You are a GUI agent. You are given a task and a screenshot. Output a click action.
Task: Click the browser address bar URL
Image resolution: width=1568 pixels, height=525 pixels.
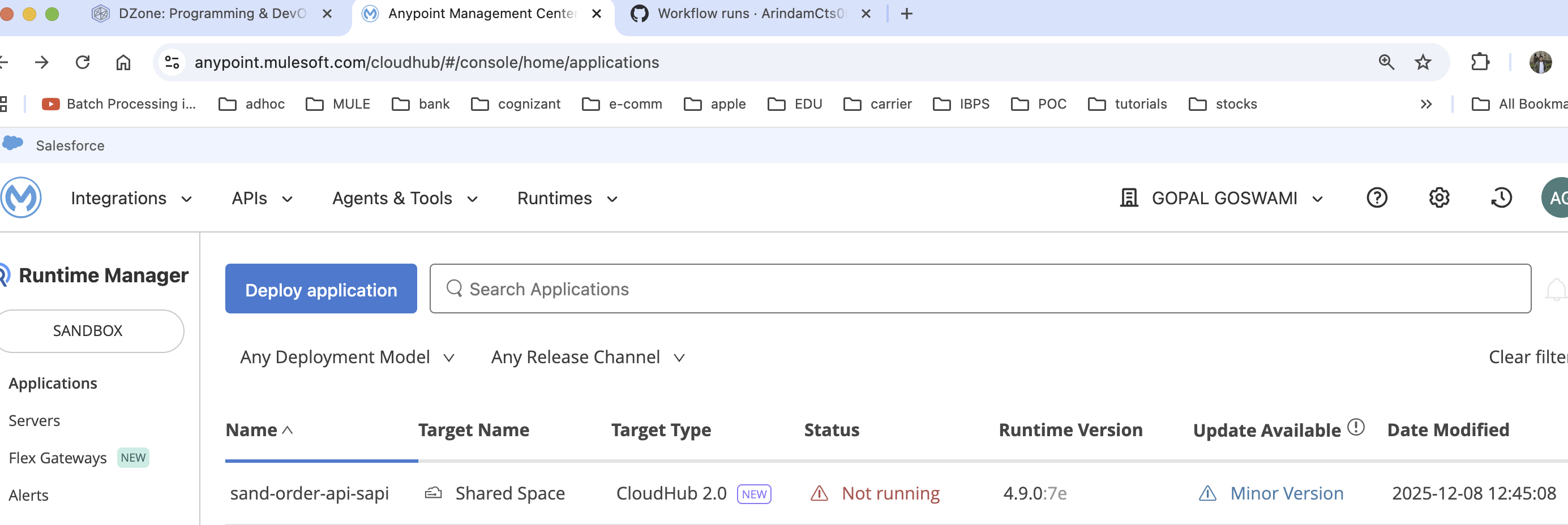coord(426,62)
